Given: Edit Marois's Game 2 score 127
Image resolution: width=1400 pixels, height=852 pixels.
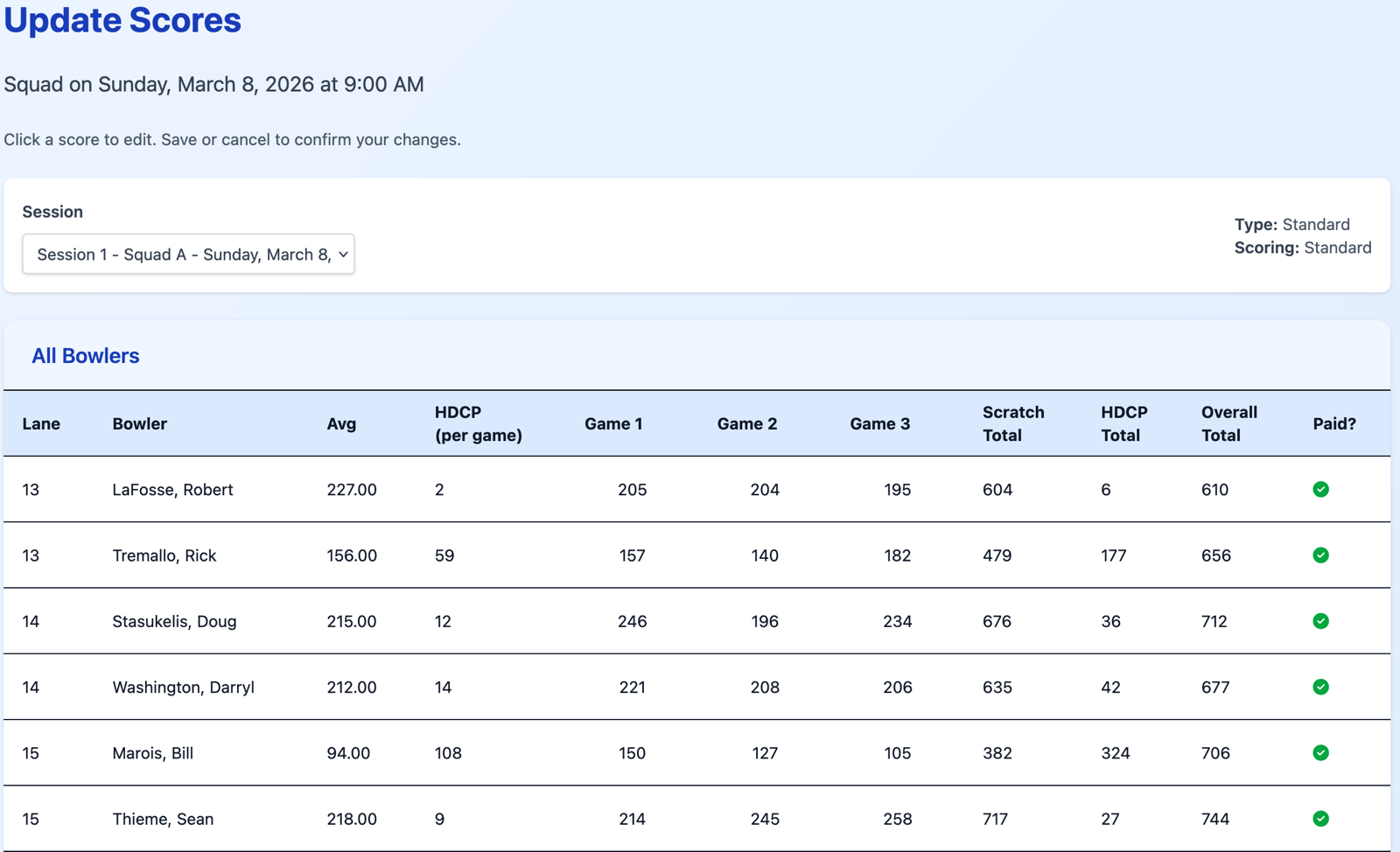Looking at the screenshot, I should point(765,753).
